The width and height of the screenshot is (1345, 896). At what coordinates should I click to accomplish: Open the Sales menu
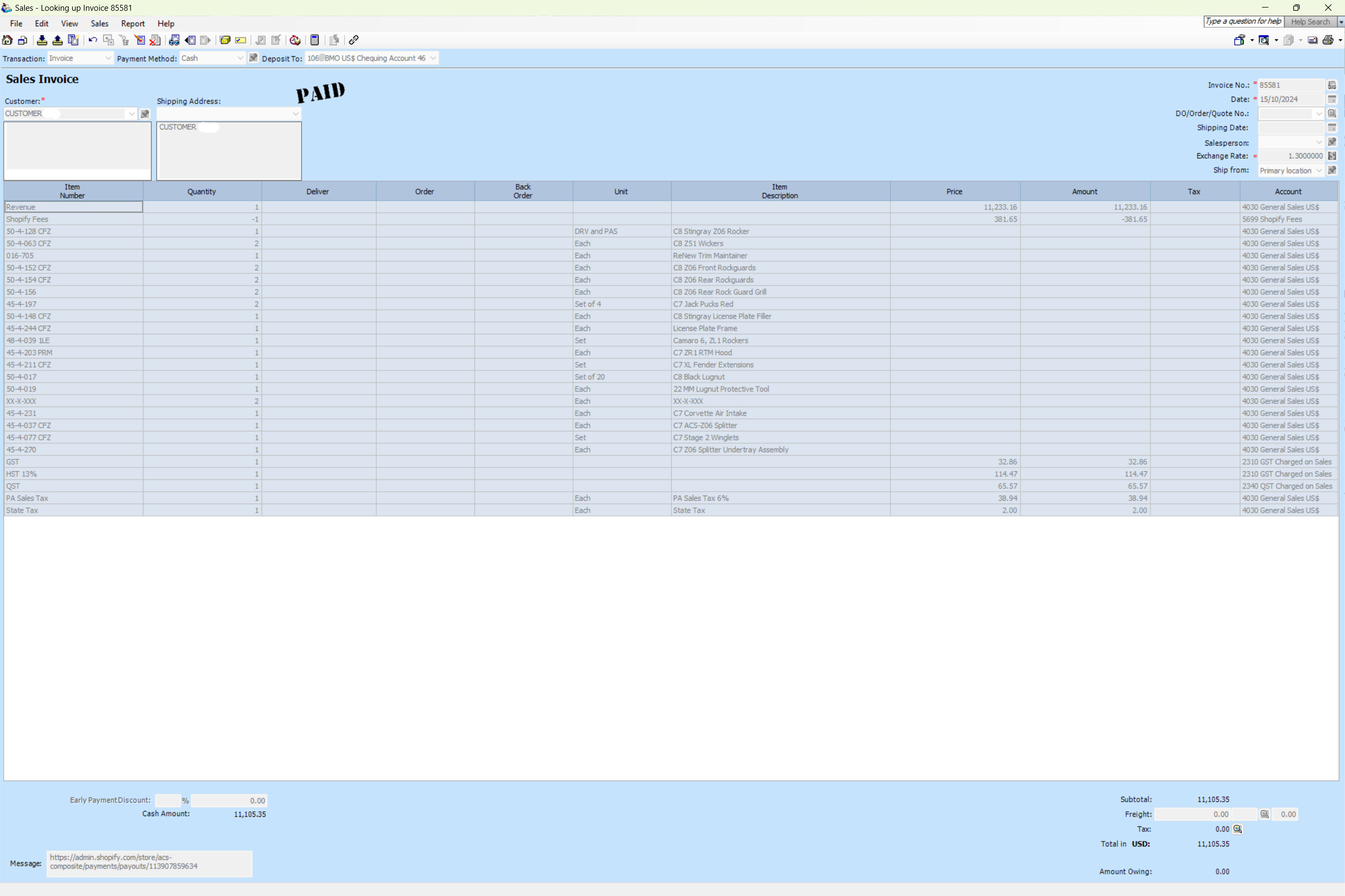coord(98,23)
